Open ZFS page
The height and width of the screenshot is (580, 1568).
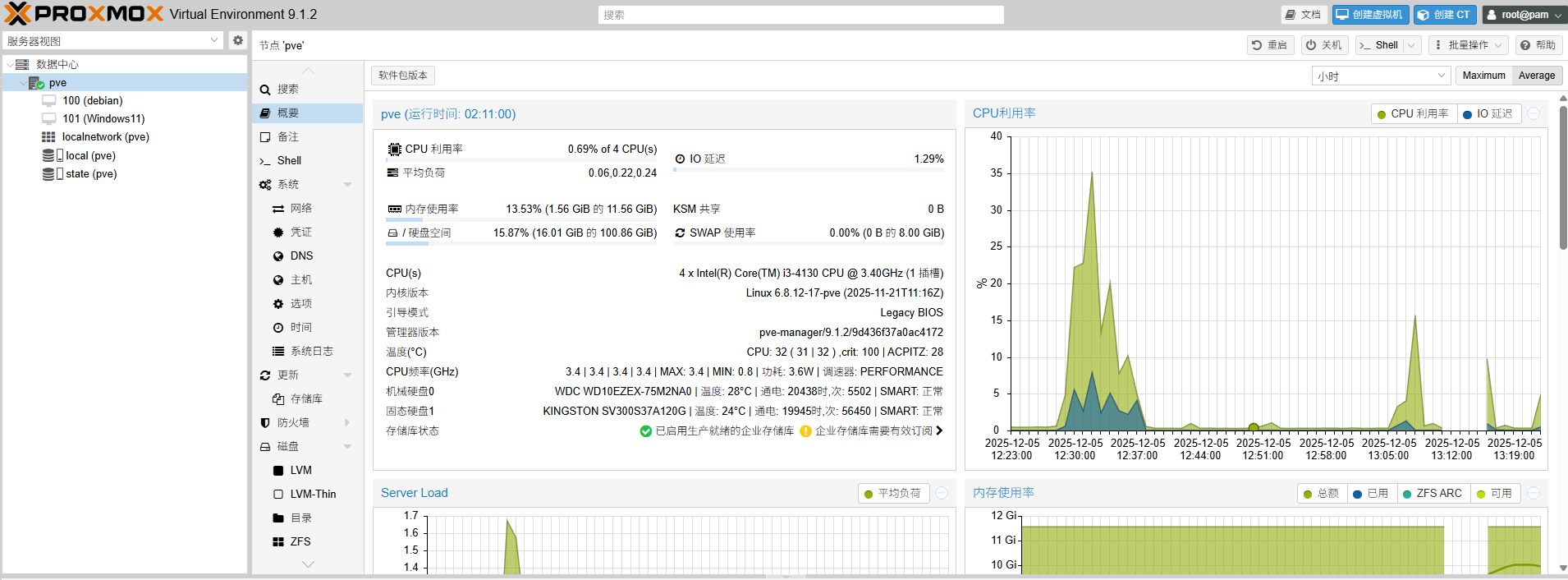coord(308,541)
